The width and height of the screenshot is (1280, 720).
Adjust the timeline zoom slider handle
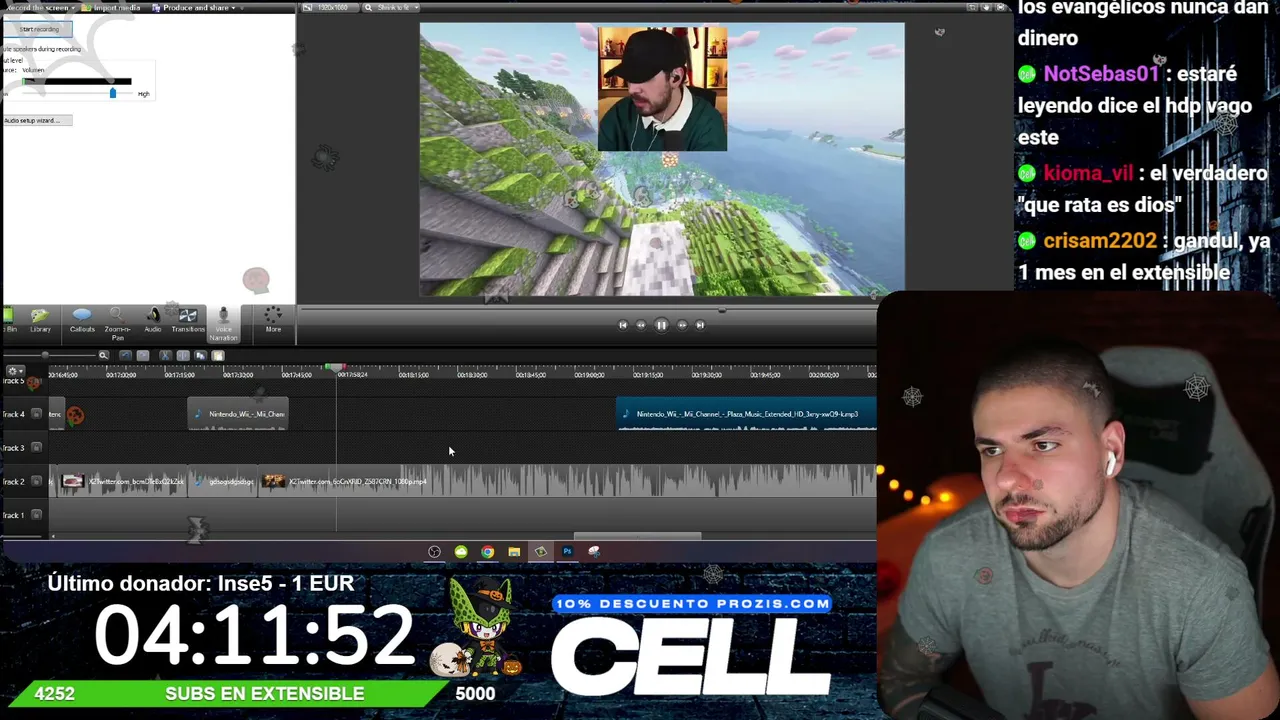(45, 355)
